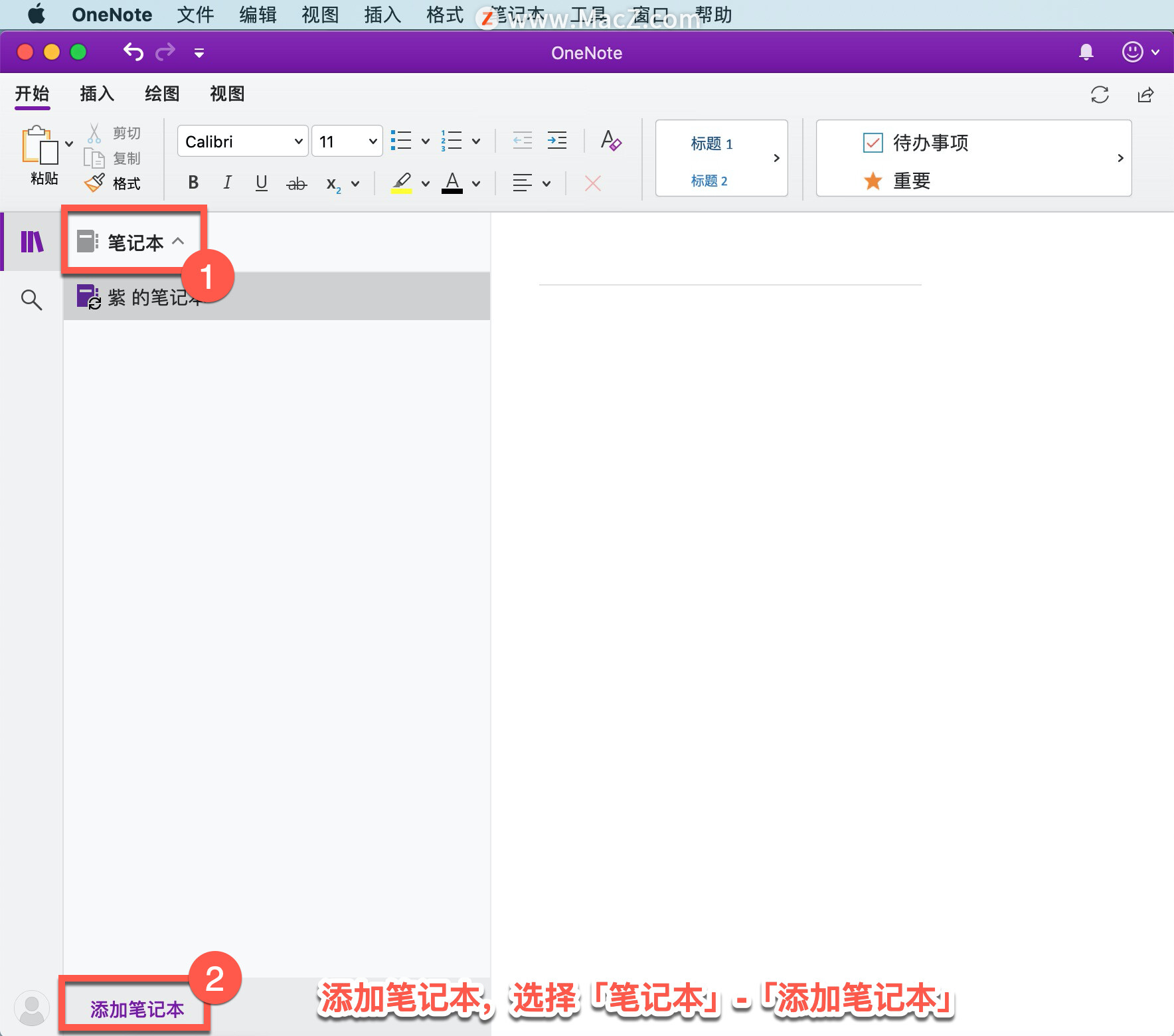
Task: Click the Undo arrow
Action: coord(133,52)
